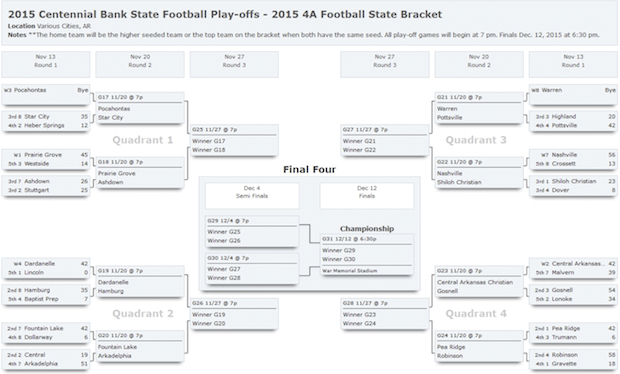Click the Championship G31 game box
This screenshot has width=620, height=374.
pos(367,255)
